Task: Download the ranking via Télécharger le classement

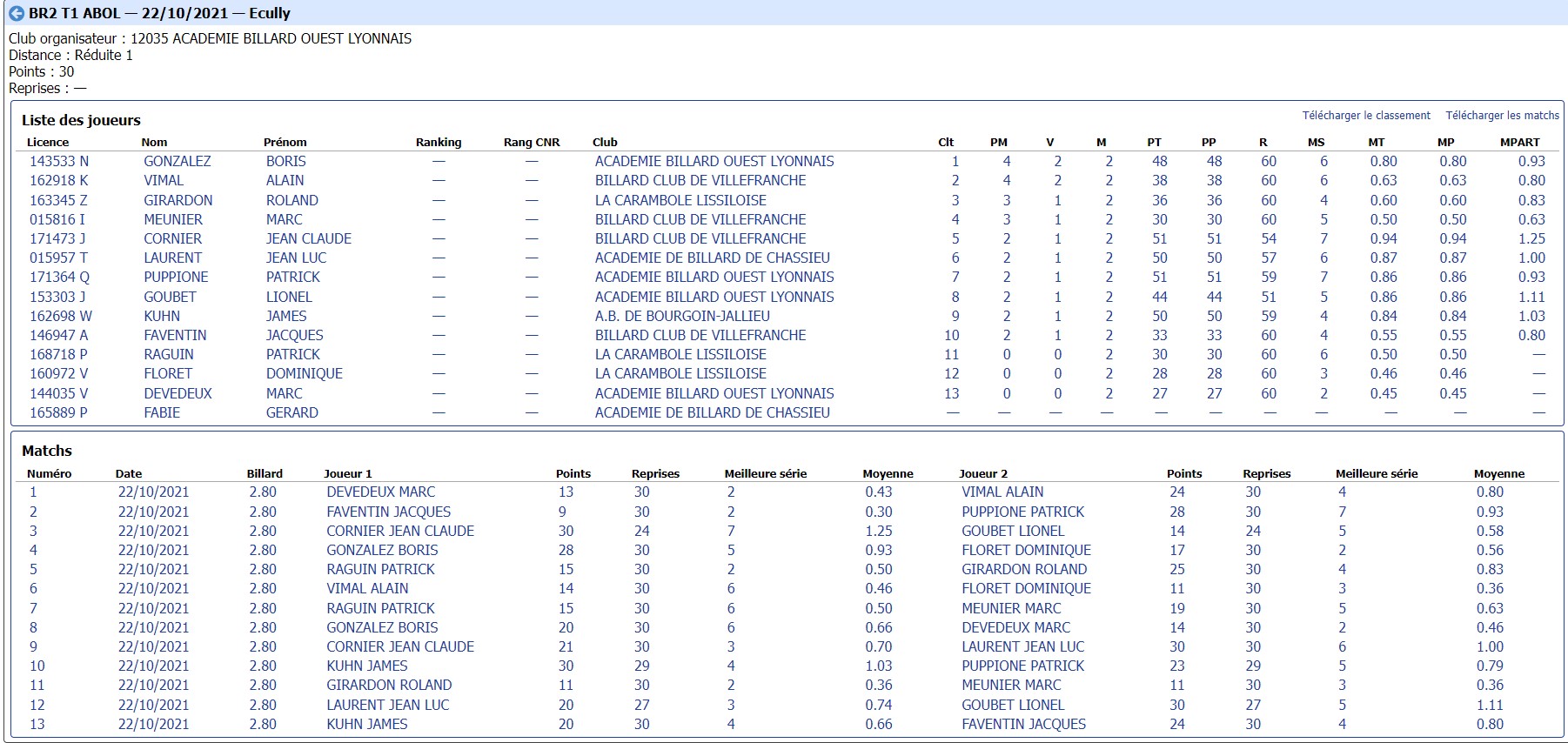Action: 1366,116
